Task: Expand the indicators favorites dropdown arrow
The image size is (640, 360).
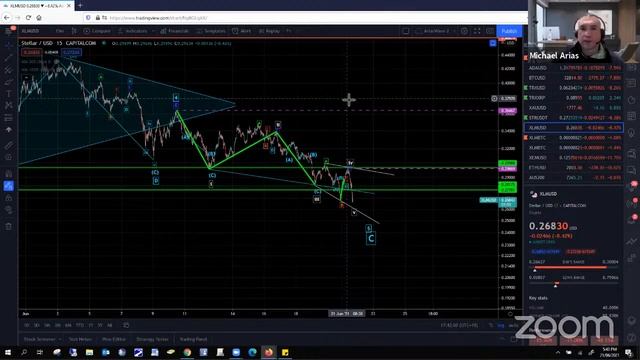Action: click(x=153, y=31)
